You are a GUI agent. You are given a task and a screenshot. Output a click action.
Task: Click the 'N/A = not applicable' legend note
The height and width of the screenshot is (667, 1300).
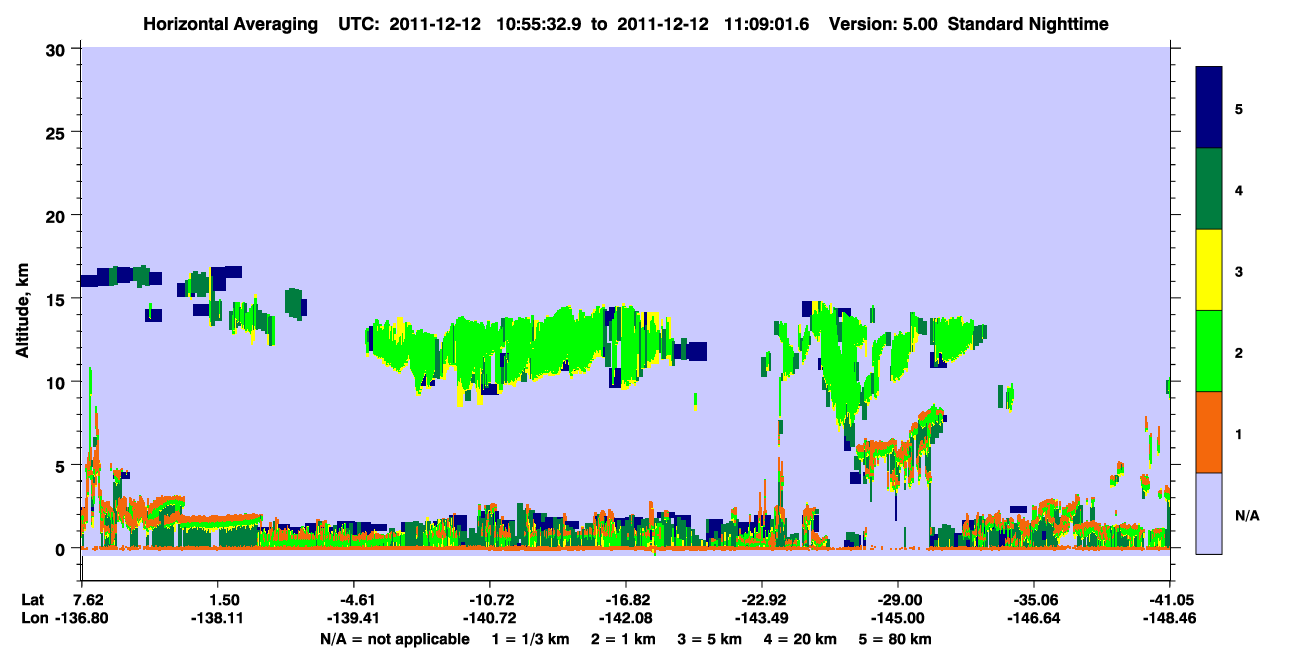tap(395, 638)
